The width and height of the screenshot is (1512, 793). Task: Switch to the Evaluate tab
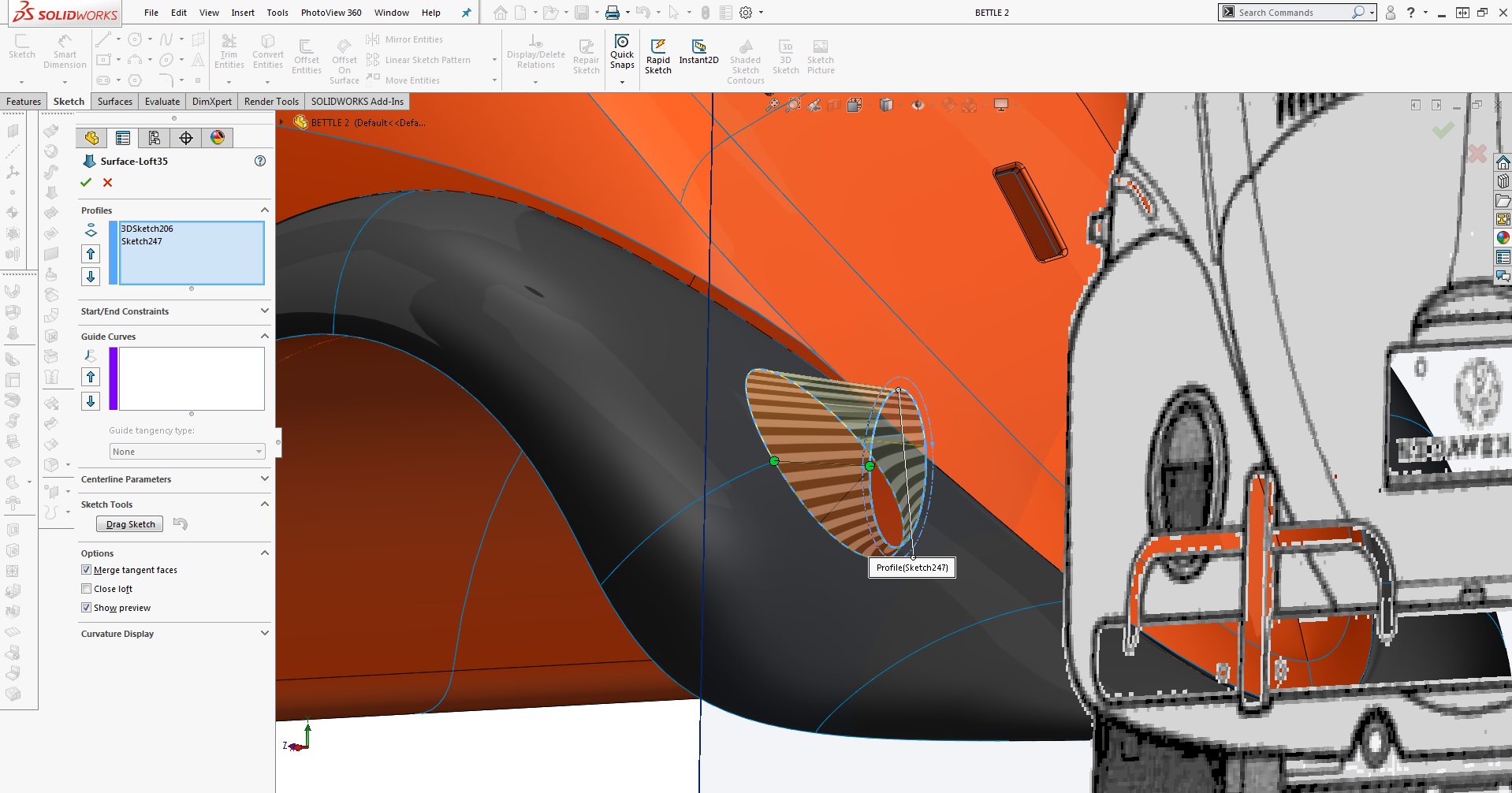pyautogui.click(x=162, y=102)
